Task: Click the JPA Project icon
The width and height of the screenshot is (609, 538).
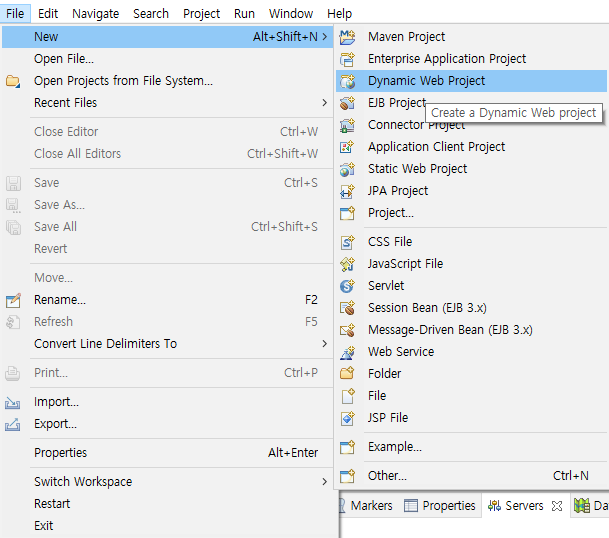Action: 347,191
